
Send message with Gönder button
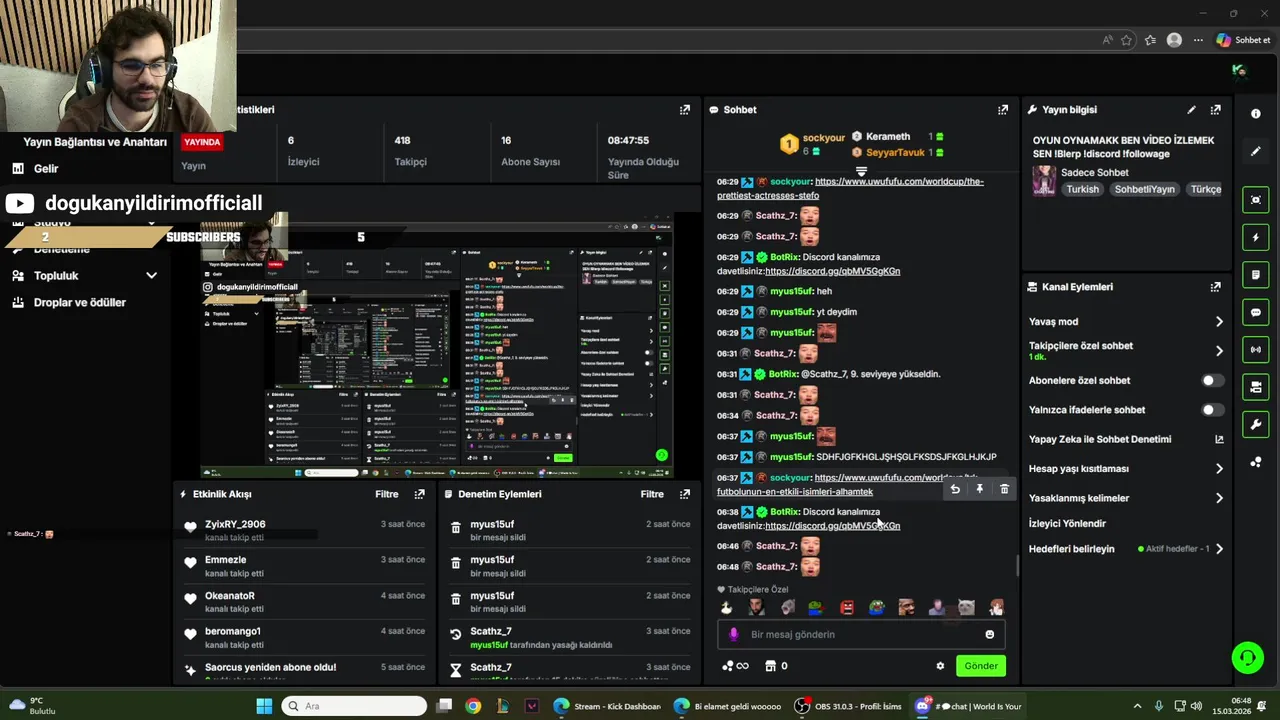tap(980, 666)
